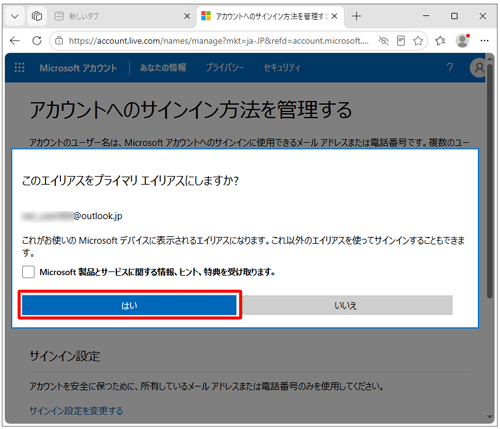
Task: Open the account avatar in page header
Action: click(x=478, y=68)
